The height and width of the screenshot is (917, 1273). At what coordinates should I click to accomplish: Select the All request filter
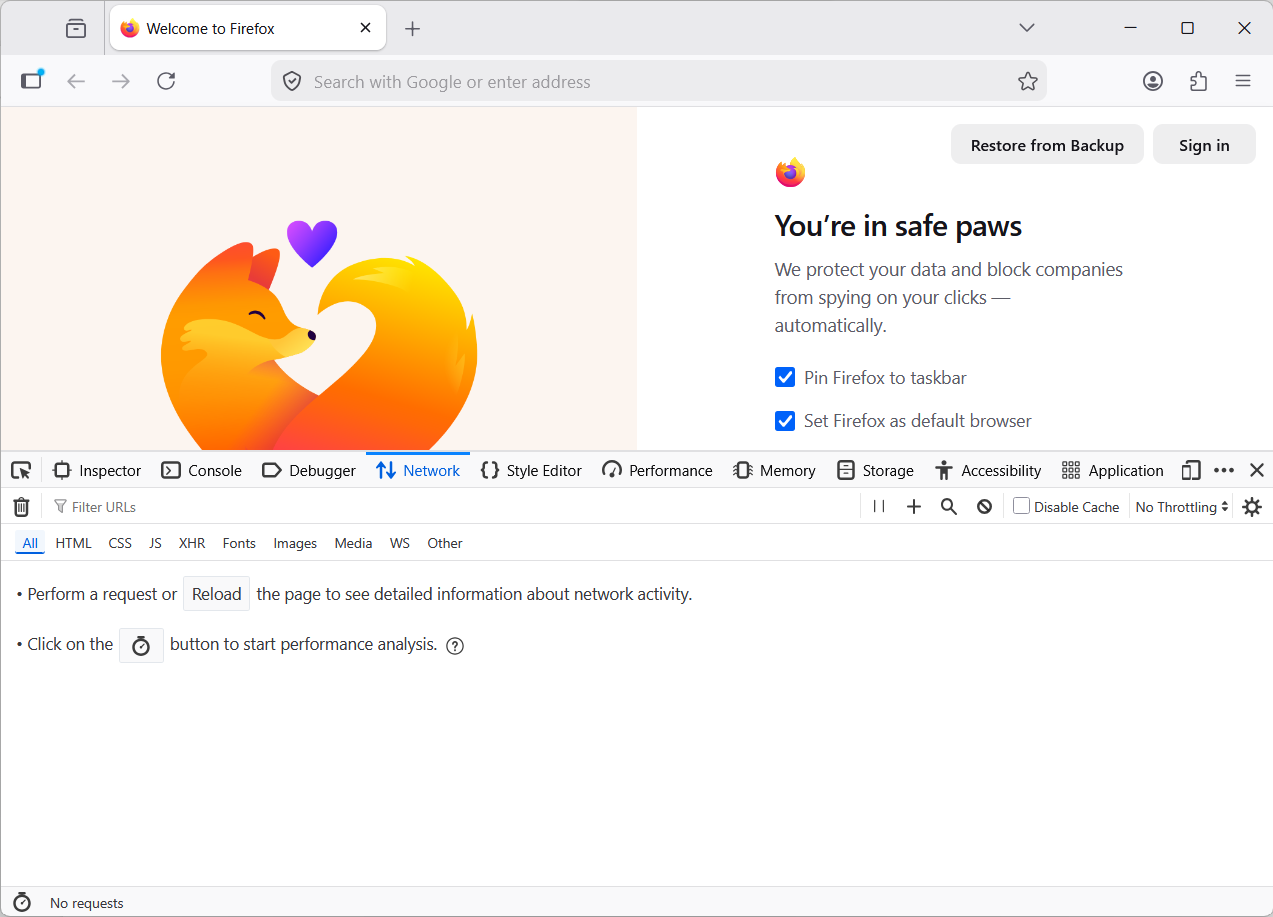point(30,543)
